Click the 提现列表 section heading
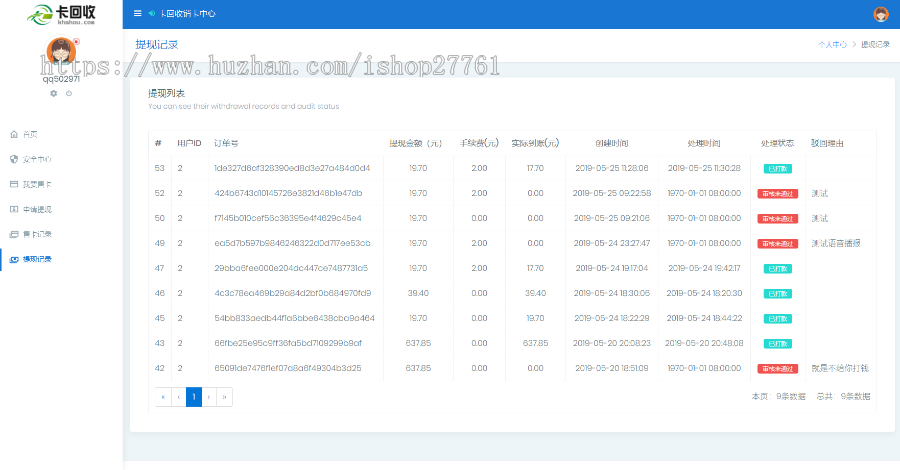The image size is (900, 470). pyautogui.click(x=166, y=93)
